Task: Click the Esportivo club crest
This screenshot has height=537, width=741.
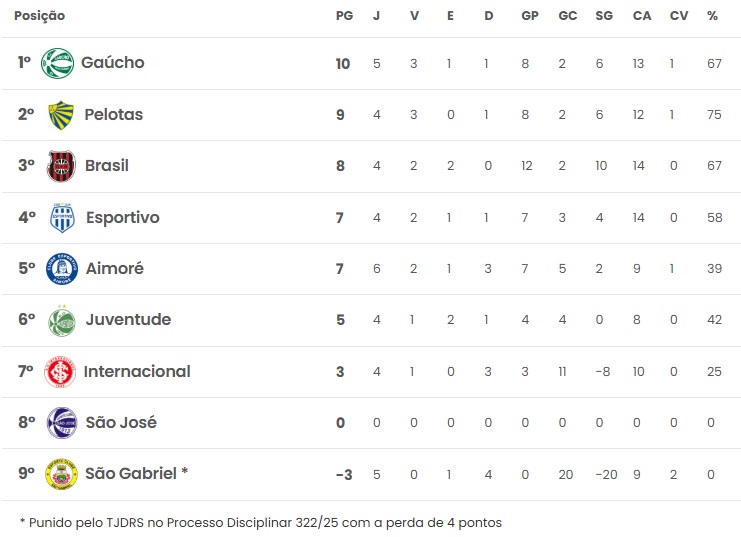Action: point(62,217)
